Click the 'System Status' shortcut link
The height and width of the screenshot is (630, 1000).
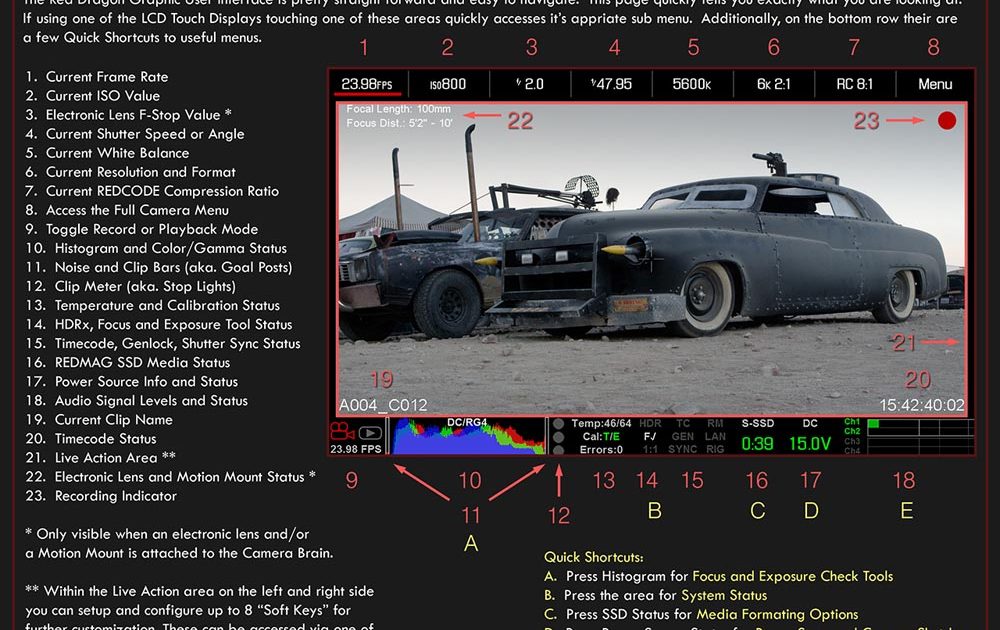pyautogui.click(x=724, y=596)
